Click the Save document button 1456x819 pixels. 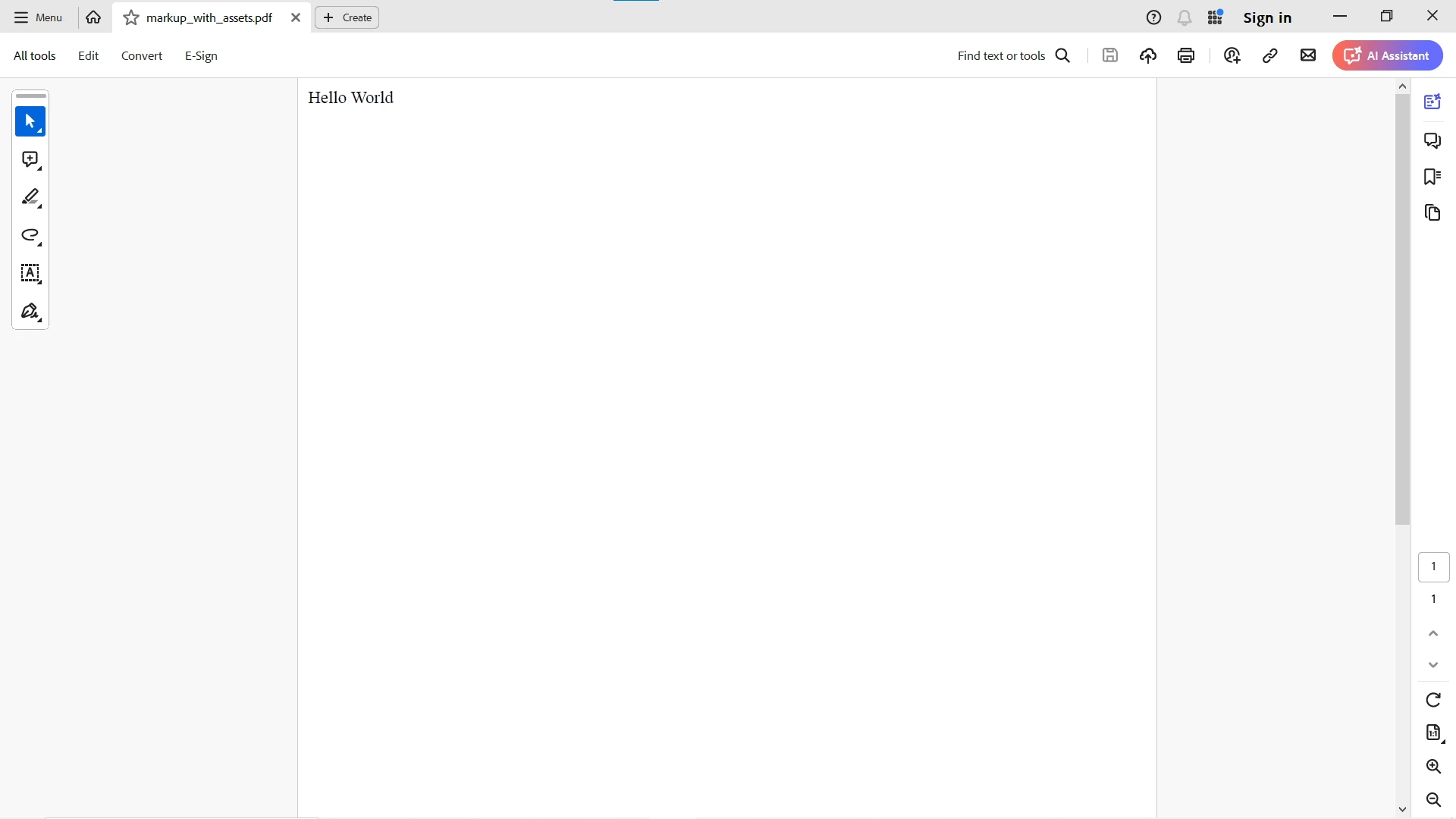coord(1110,55)
